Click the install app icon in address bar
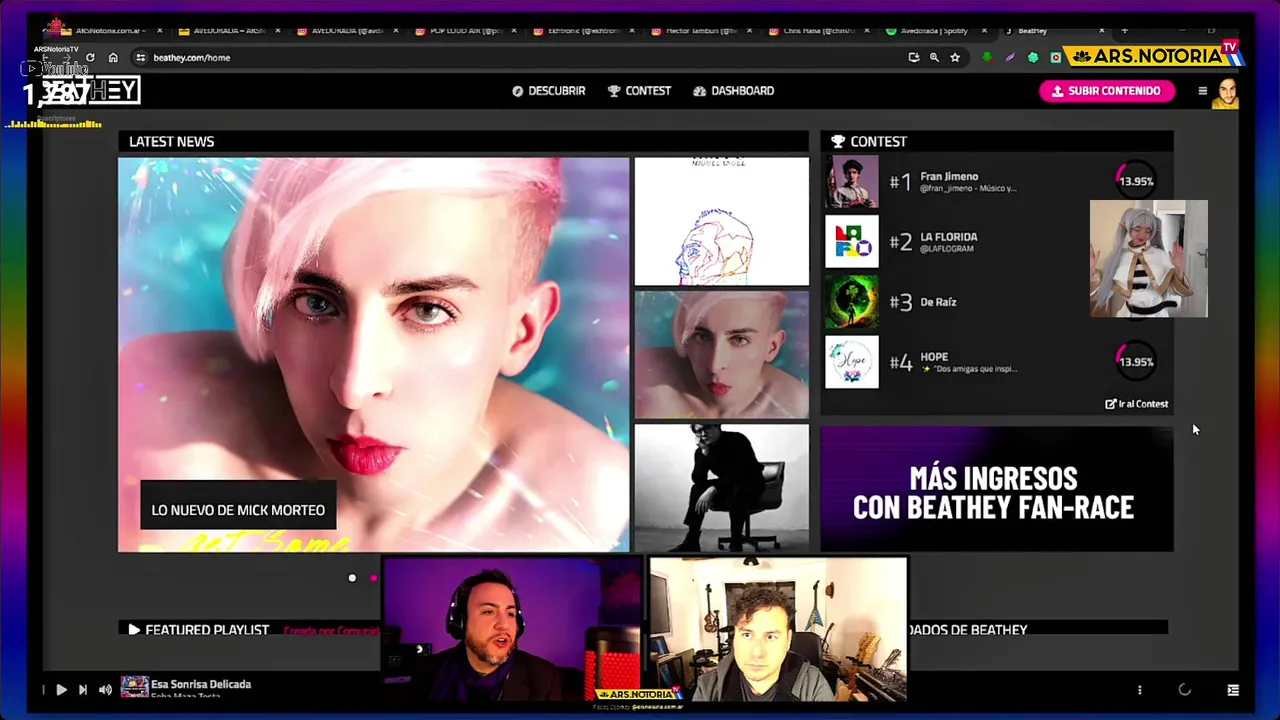 [913, 57]
